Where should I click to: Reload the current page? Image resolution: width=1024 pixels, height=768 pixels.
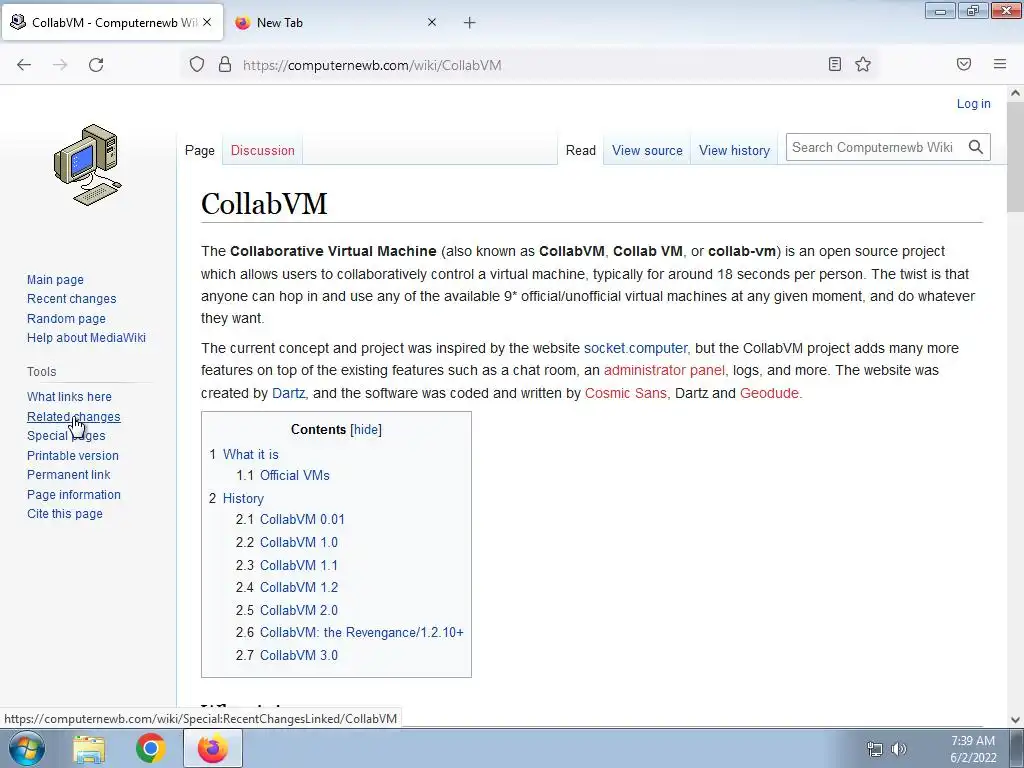(x=96, y=65)
